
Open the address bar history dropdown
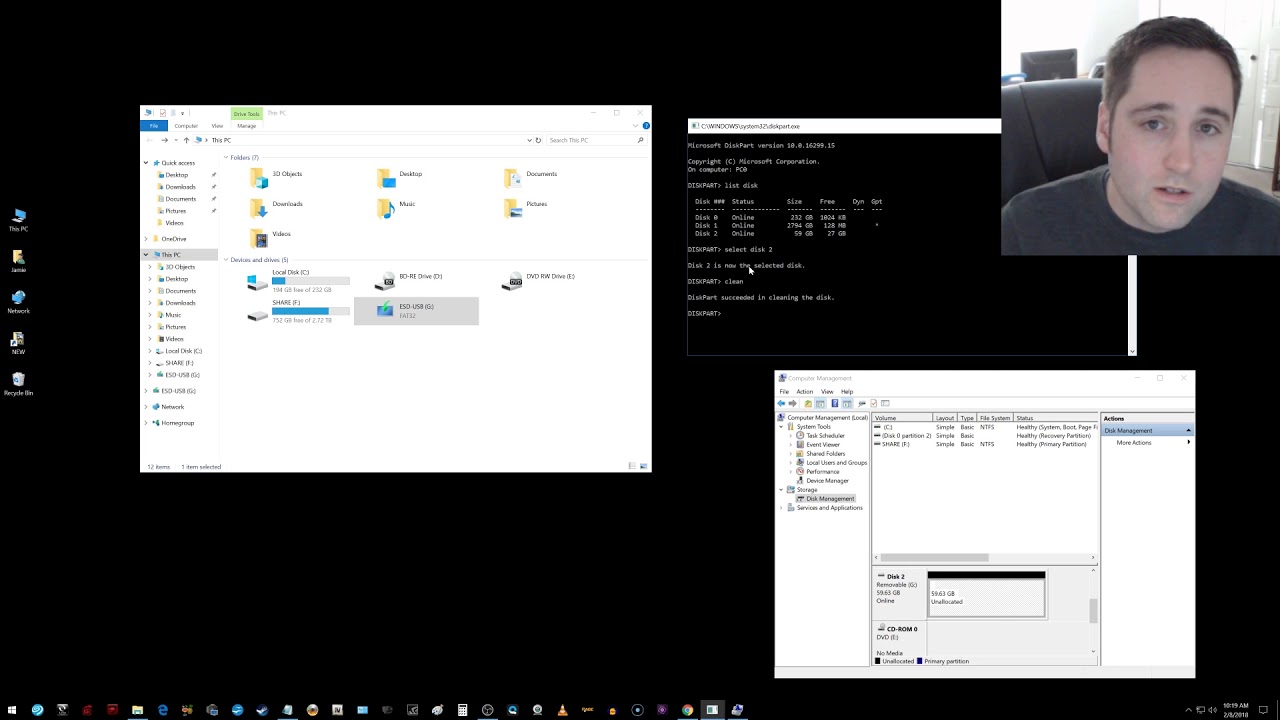[529, 140]
